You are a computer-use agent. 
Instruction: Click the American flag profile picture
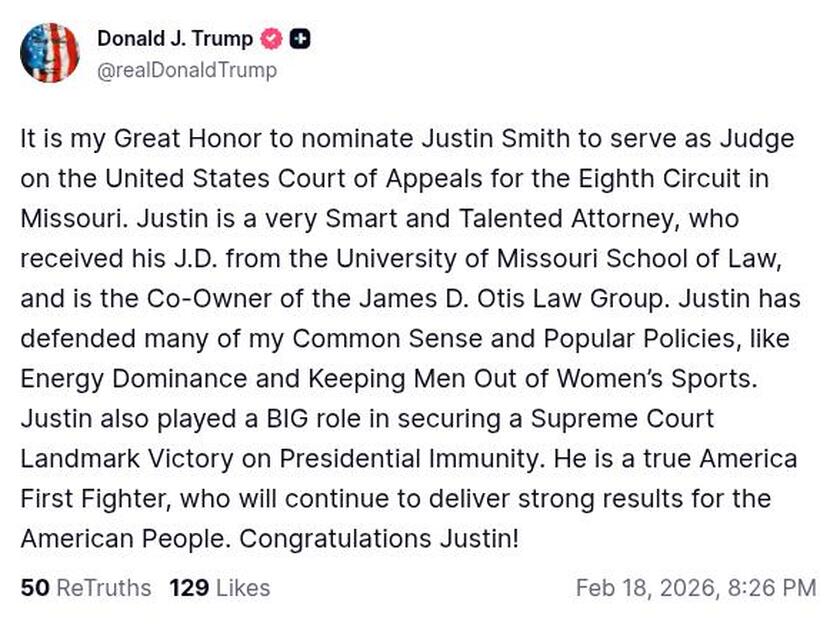click(x=52, y=54)
